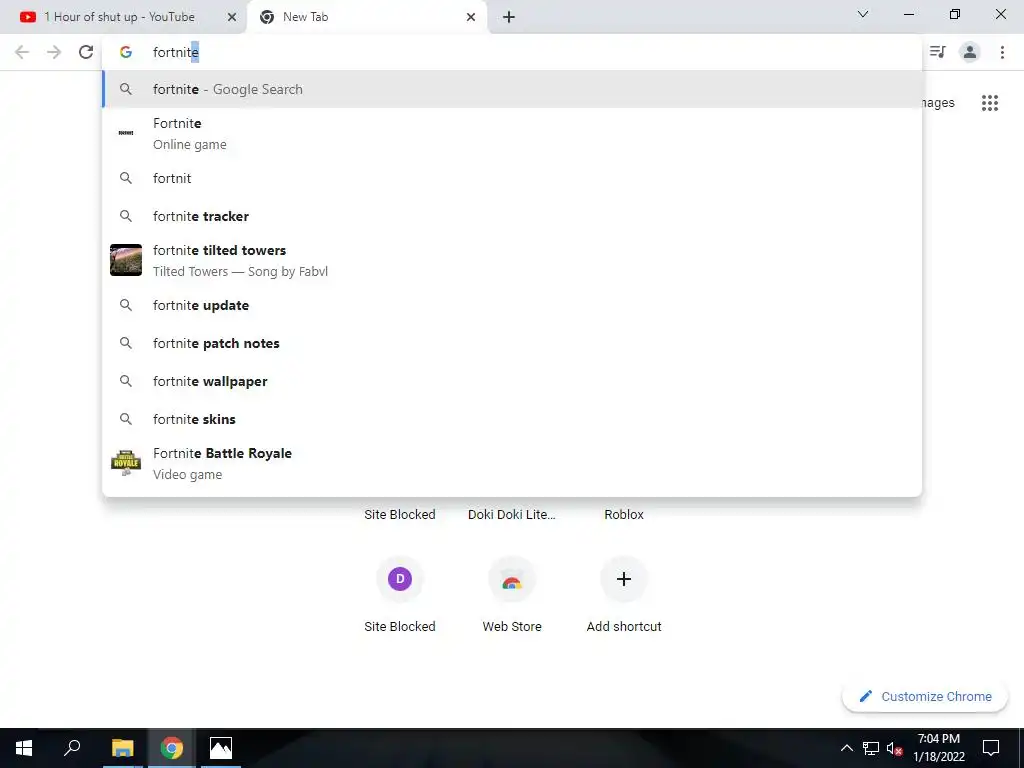Open the Photos app on taskbar
This screenshot has height=768, width=1024.
pos(221,748)
